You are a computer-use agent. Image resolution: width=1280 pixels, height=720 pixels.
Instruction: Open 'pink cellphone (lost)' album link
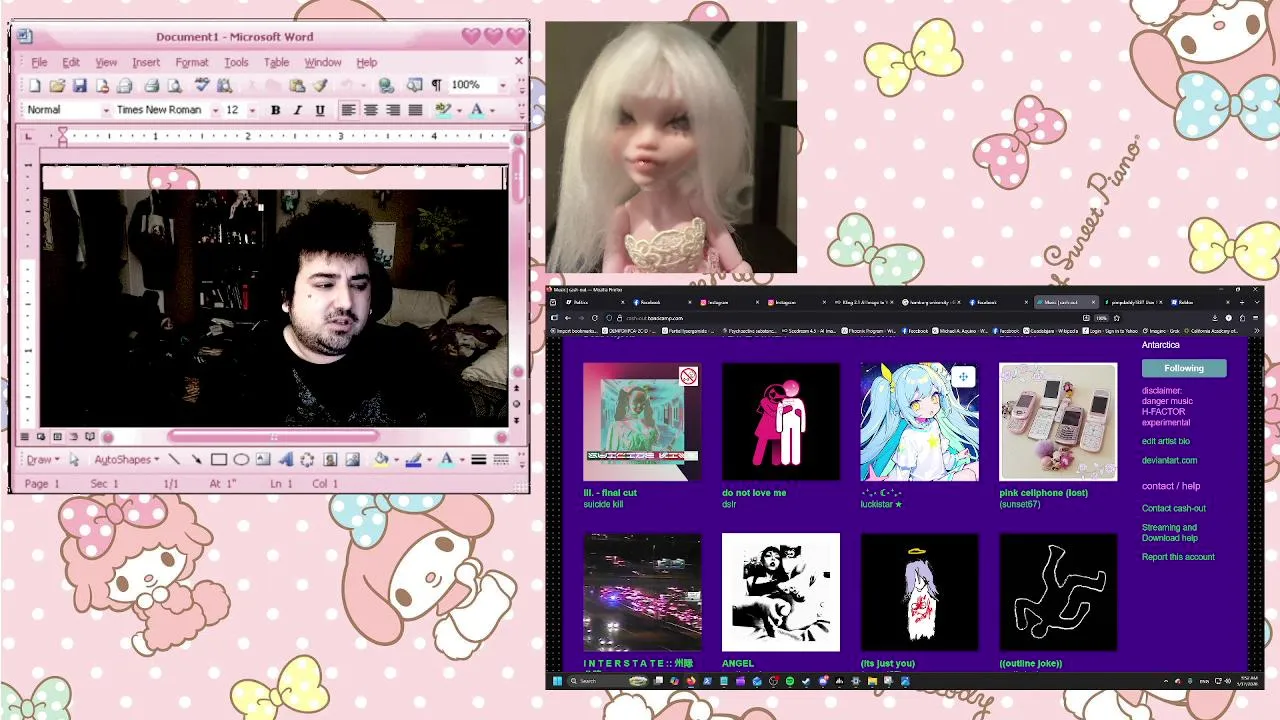pos(1044,492)
